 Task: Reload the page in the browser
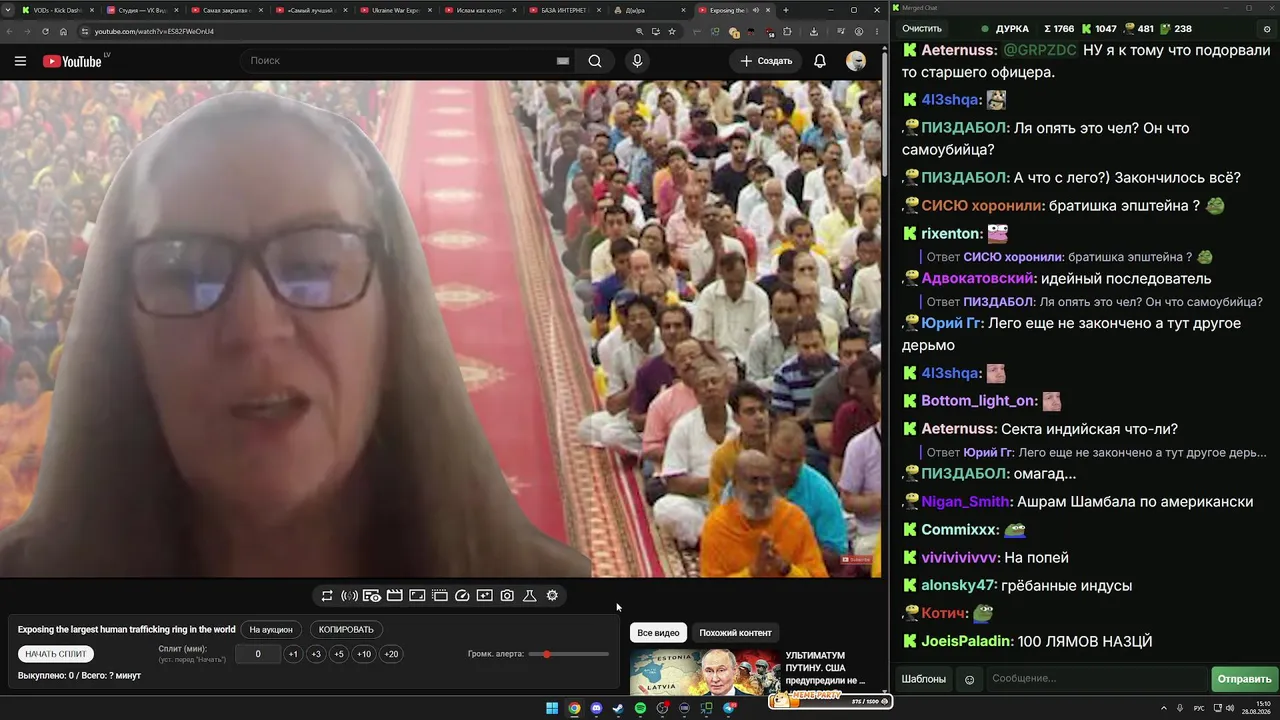click(45, 31)
